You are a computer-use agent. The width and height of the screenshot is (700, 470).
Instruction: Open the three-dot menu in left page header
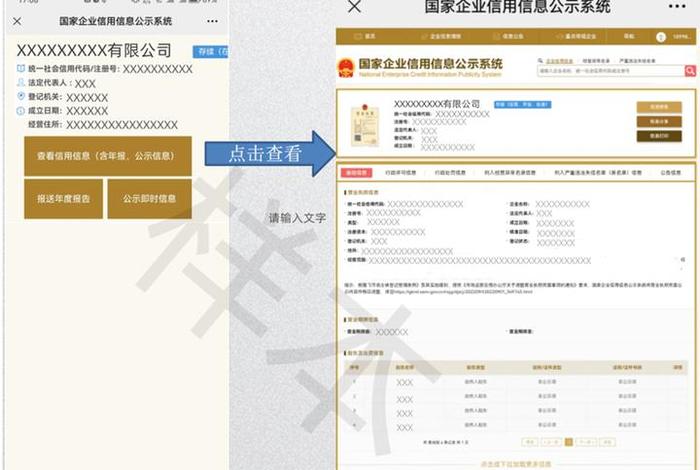point(212,21)
